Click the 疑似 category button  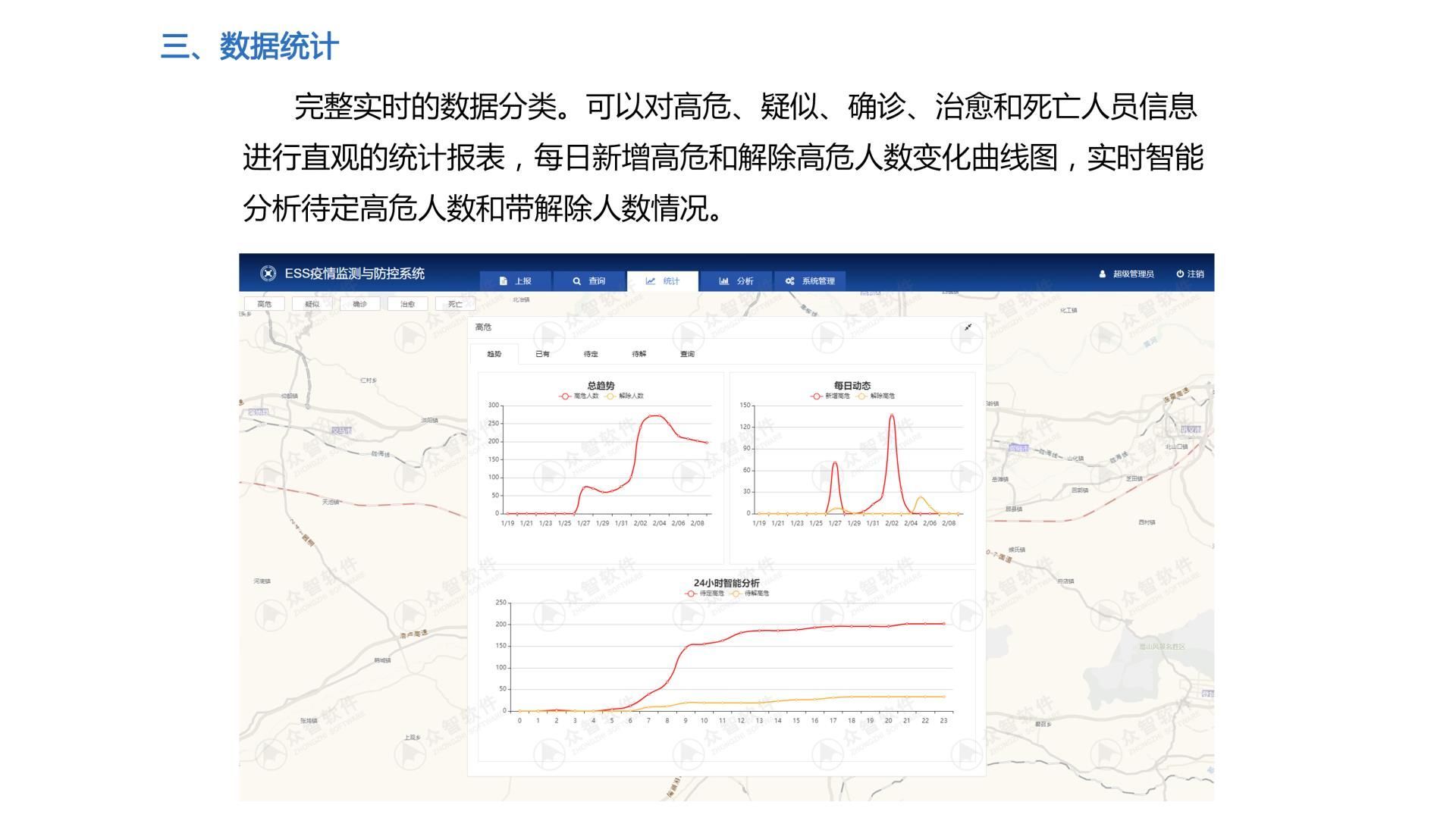tap(312, 304)
